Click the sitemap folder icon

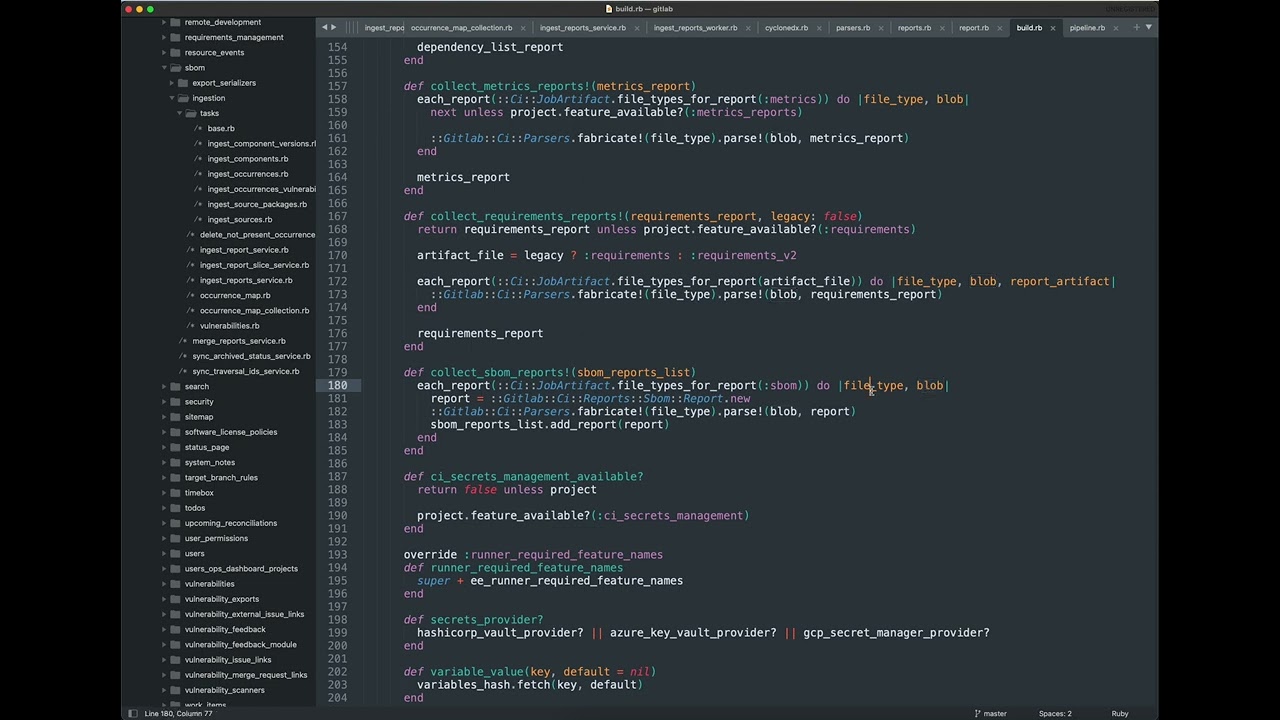(176, 417)
